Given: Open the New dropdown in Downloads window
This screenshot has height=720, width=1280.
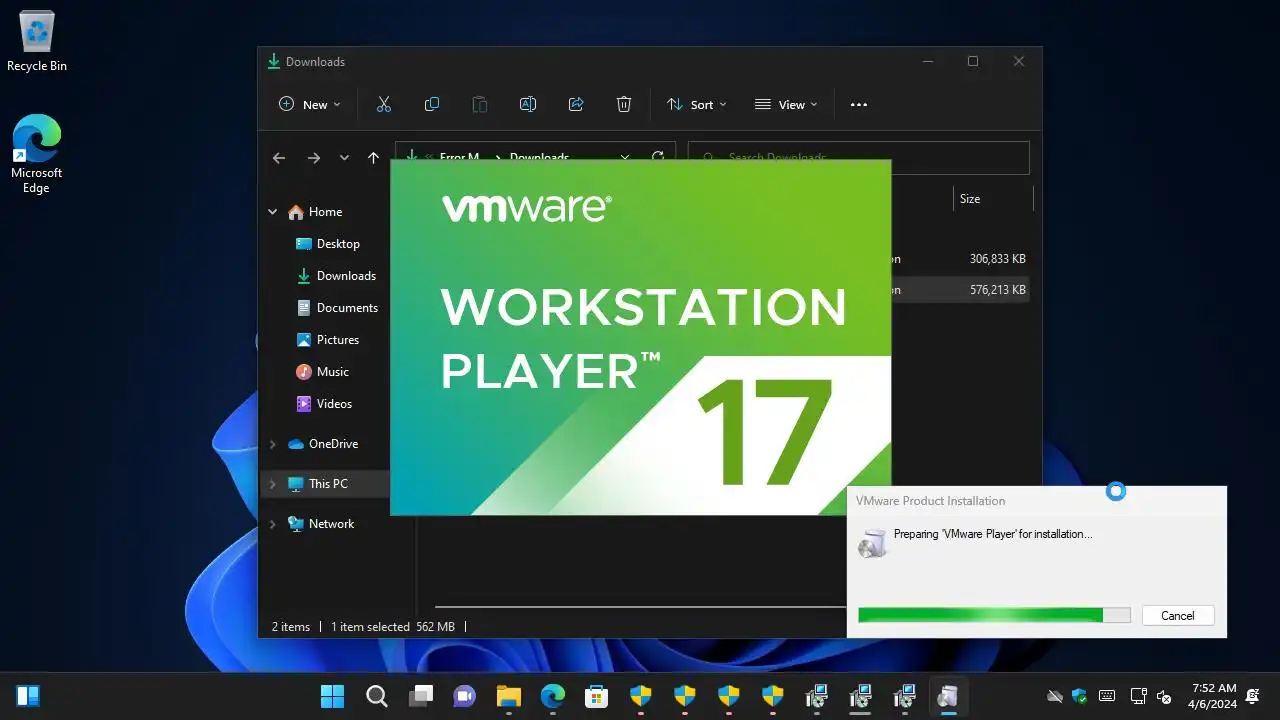Looking at the screenshot, I should coord(310,104).
